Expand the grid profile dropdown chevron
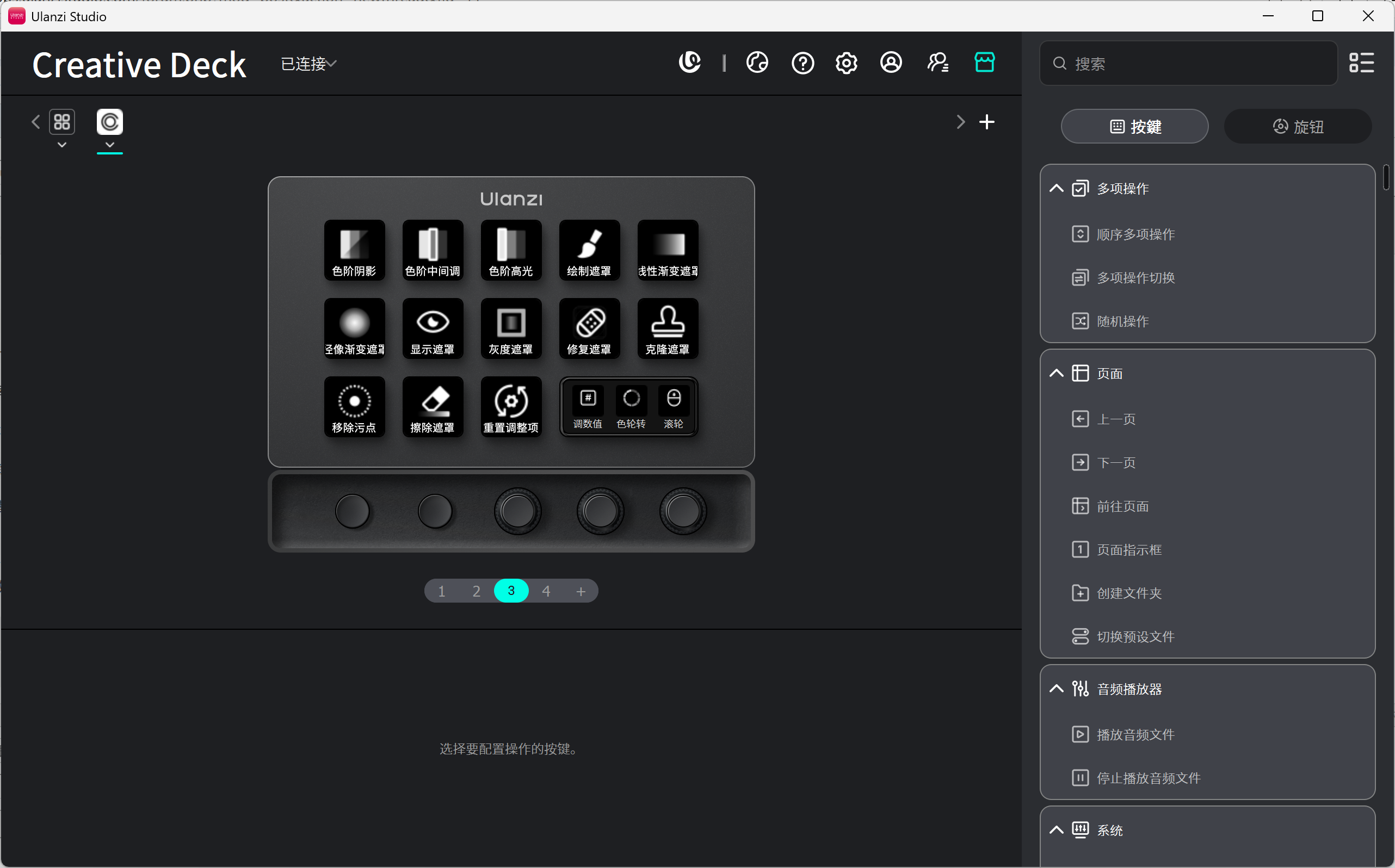The height and width of the screenshot is (868, 1395). point(62,145)
